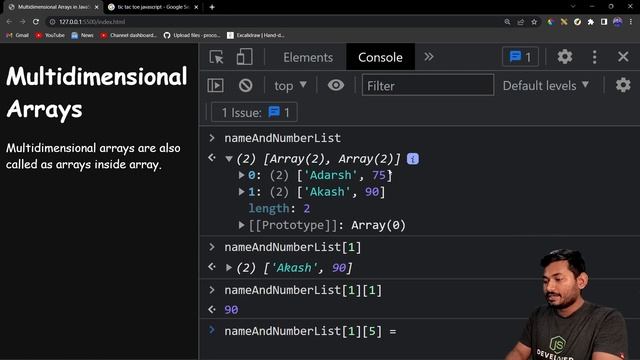Click the console prompt with nameAndNumberList[1][5] =
The image size is (640, 360).
click(x=310, y=331)
